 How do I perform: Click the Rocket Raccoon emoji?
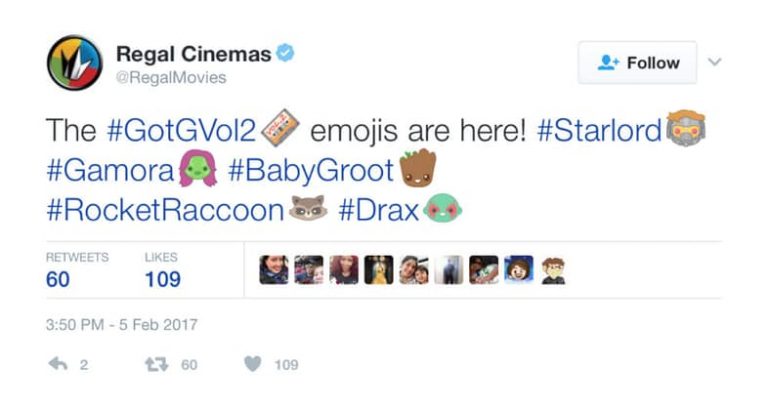click(308, 209)
